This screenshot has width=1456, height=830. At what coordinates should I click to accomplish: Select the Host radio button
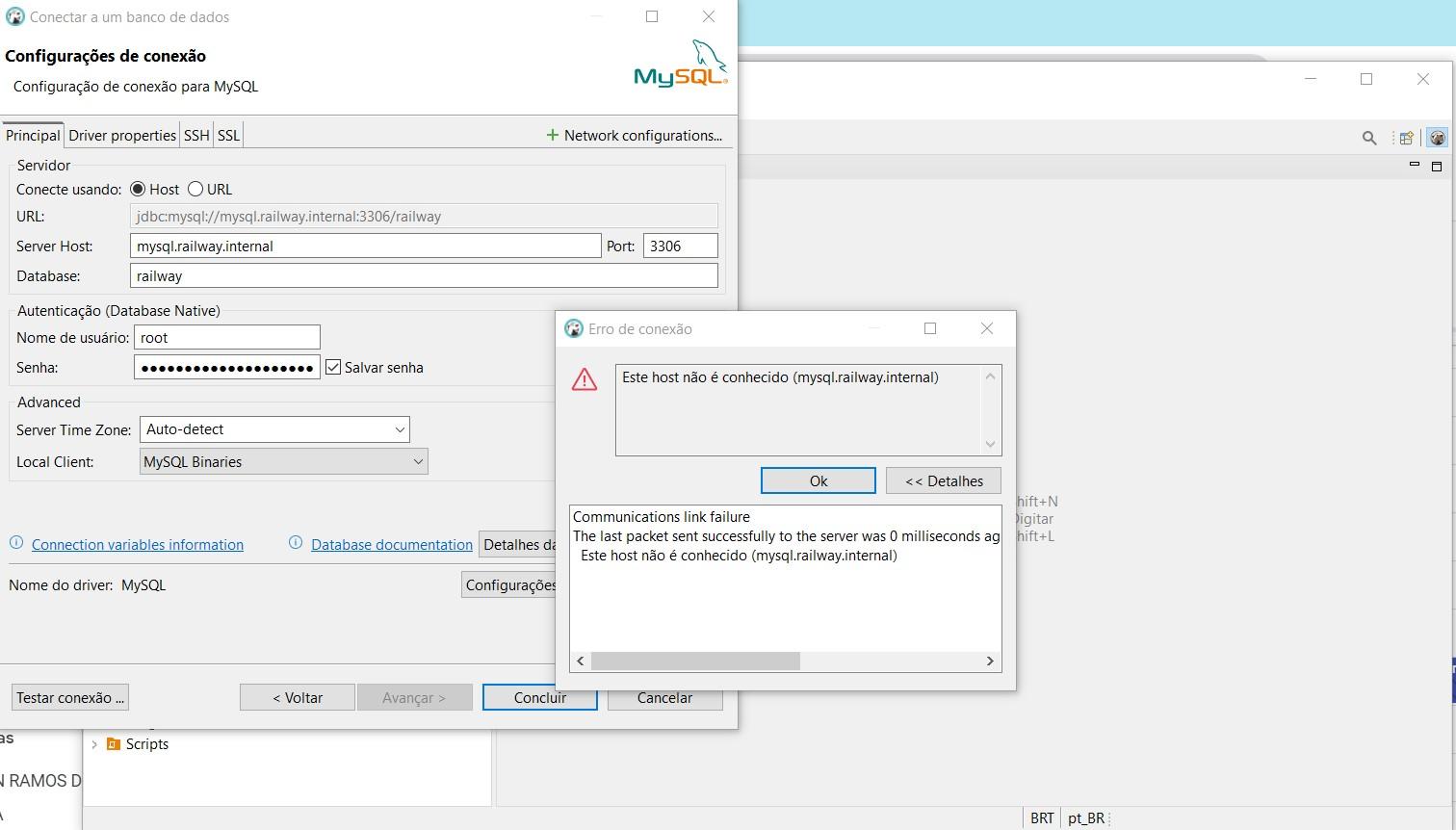pyautogui.click(x=138, y=189)
